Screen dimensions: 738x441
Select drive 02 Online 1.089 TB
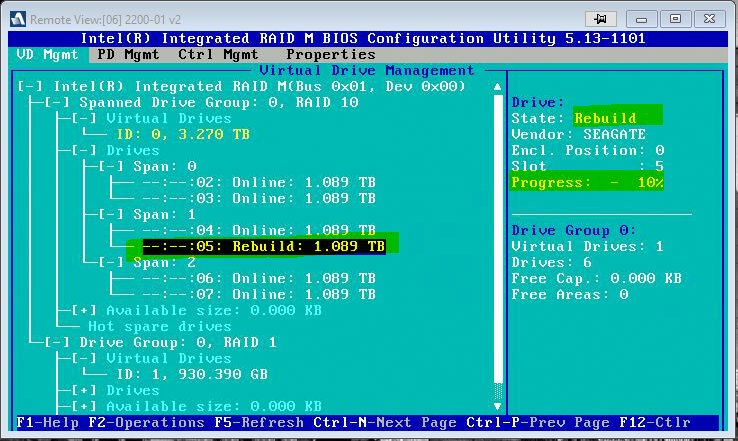259,183
